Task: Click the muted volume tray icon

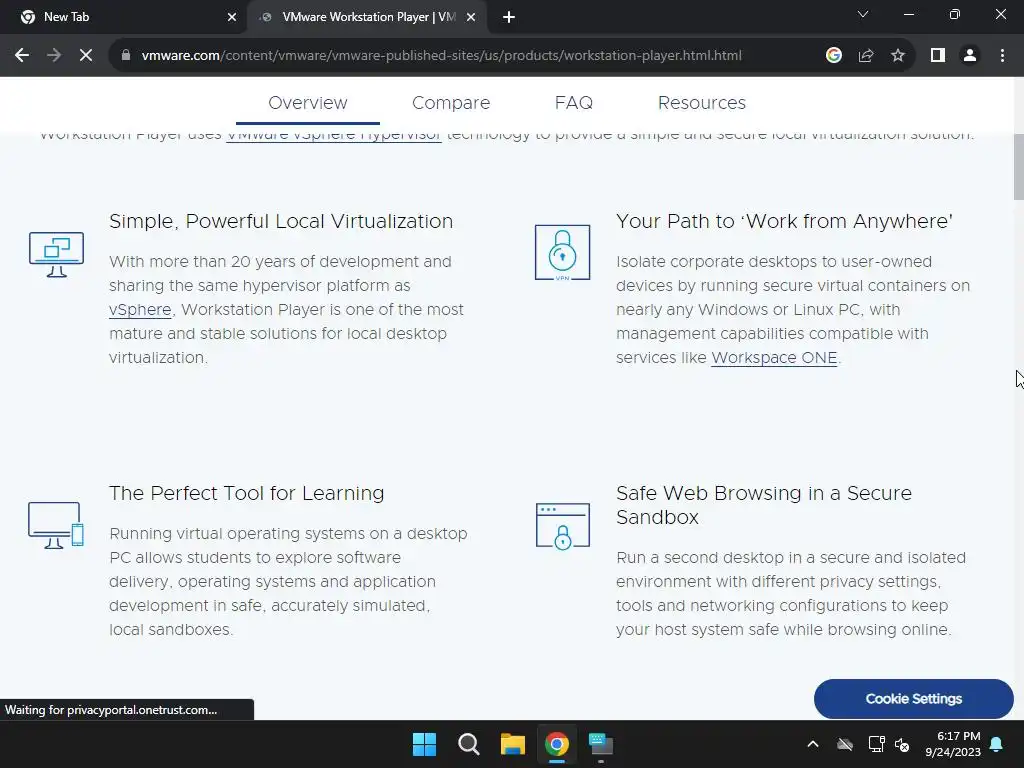Action: (902, 744)
